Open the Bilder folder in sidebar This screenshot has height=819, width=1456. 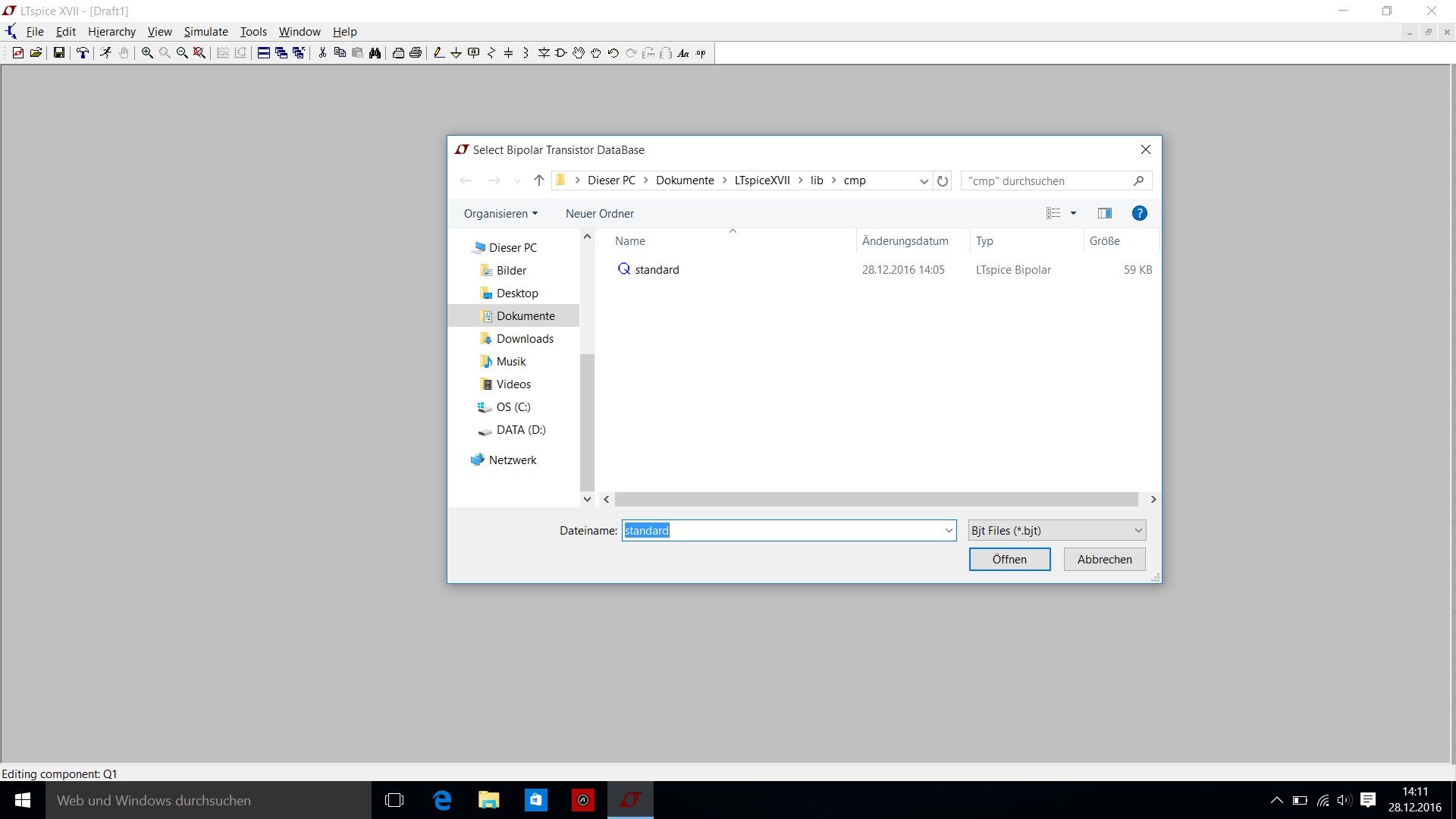tap(511, 271)
